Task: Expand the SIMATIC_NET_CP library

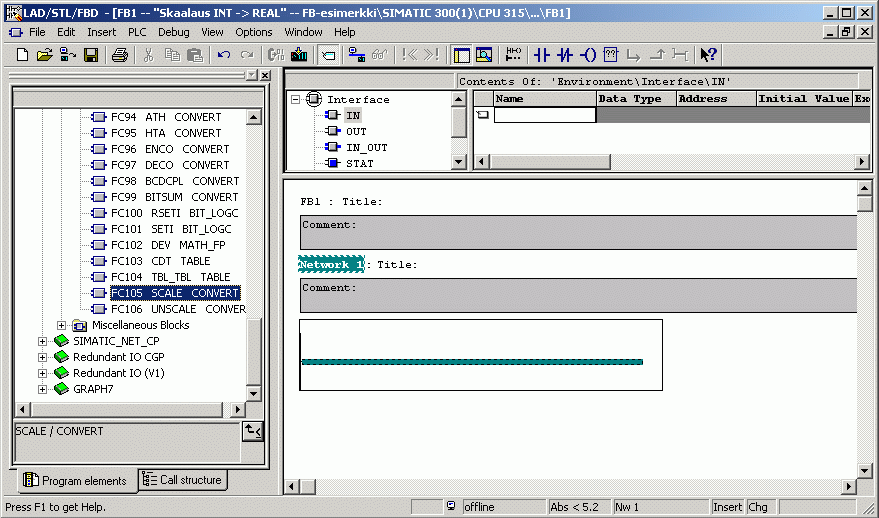Action: (x=42, y=341)
